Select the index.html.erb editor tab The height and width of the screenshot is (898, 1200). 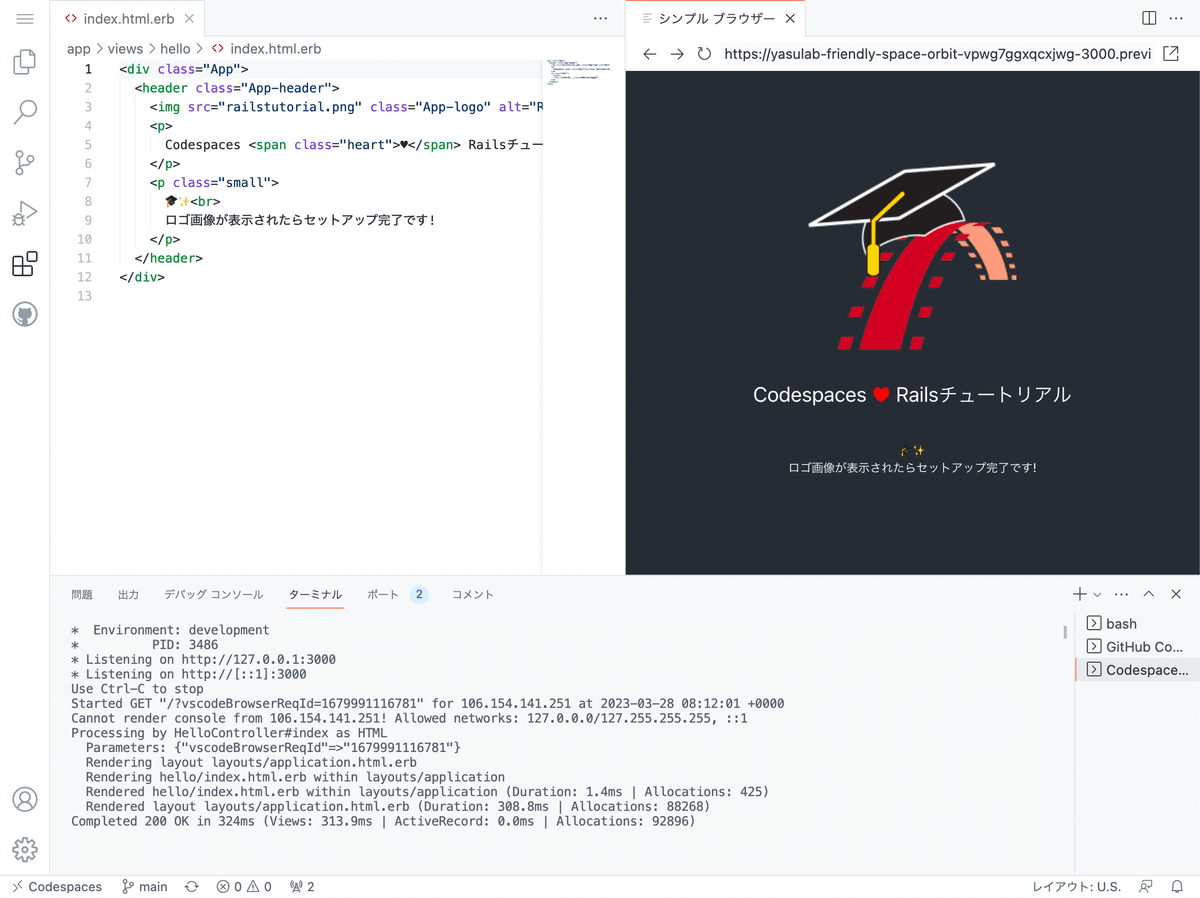click(x=128, y=18)
